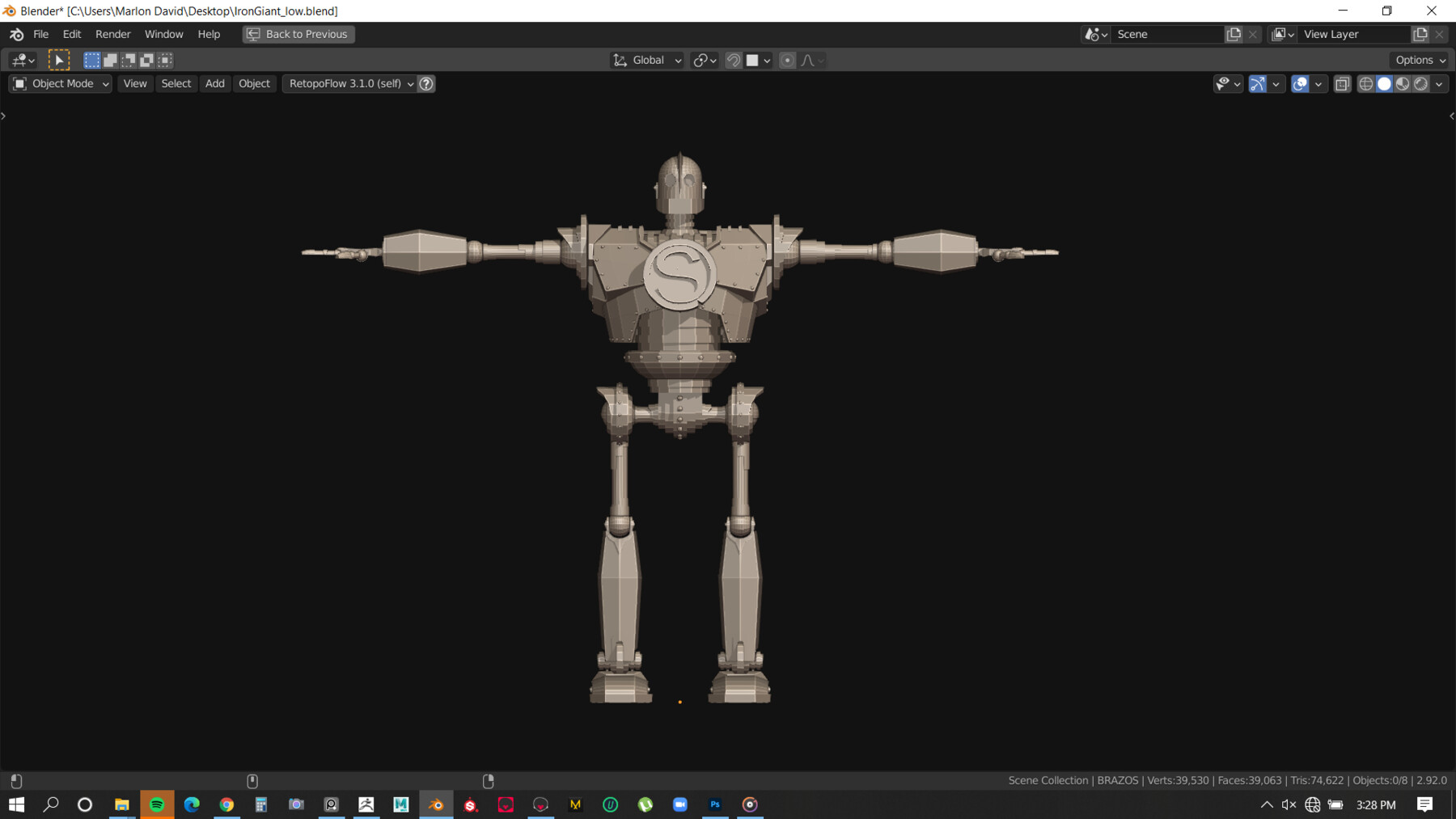Viewport: 1456px width, 819px height.
Task: Switch to wireframe viewport shading
Action: (x=1365, y=83)
